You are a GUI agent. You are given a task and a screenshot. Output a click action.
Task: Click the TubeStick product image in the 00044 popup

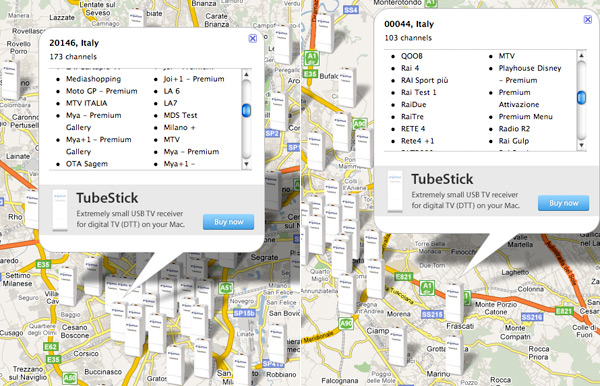coord(395,191)
